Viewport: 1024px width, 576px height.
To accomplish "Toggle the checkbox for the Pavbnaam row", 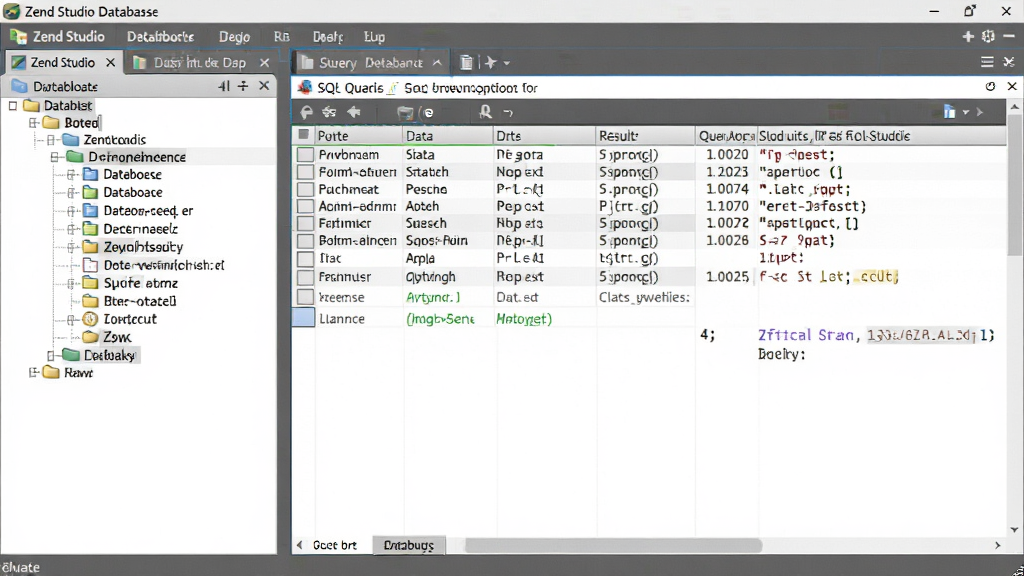I will pyautogui.click(x=305, y=155).
